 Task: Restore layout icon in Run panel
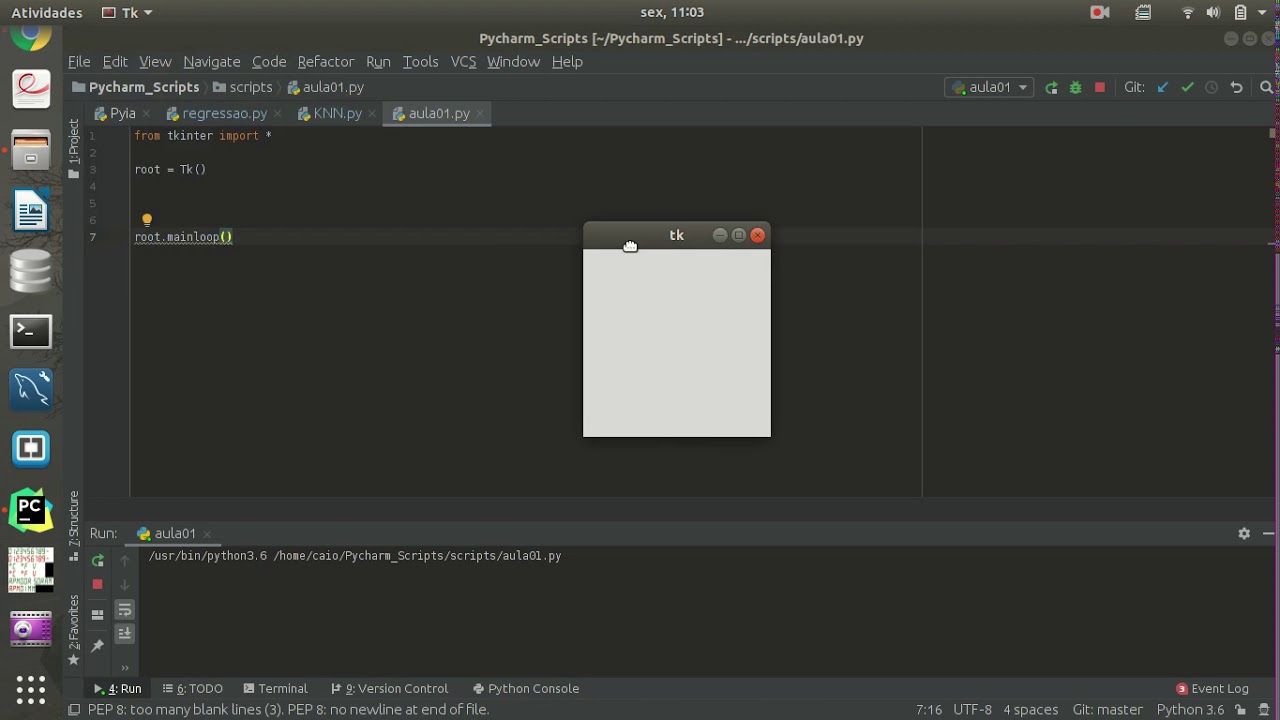coord(97,615)
